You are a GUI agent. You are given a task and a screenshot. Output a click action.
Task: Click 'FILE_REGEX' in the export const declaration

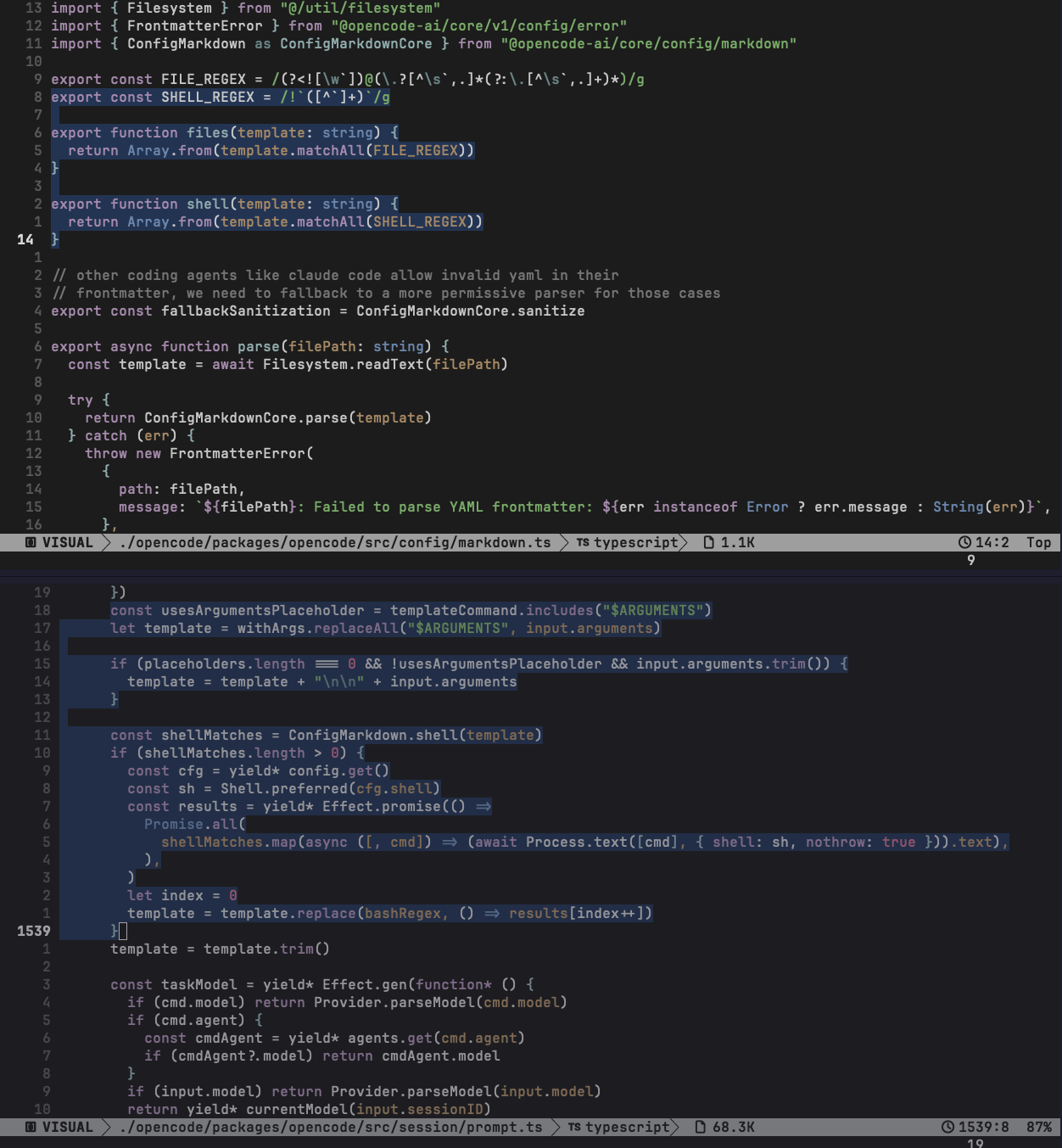coord(204,79)
